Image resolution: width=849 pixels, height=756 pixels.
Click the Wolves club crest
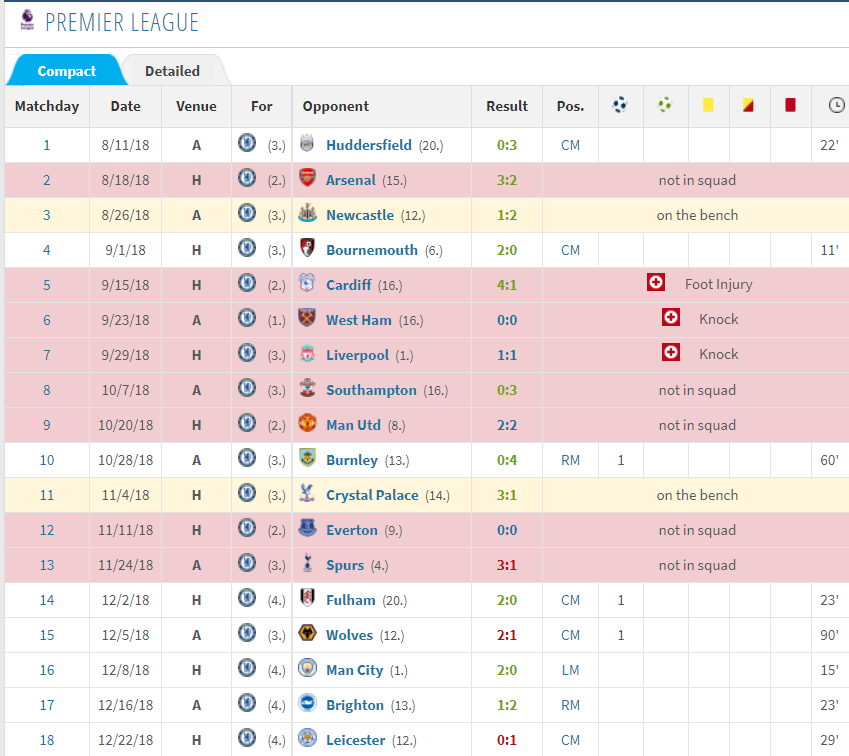coord(307,633)
